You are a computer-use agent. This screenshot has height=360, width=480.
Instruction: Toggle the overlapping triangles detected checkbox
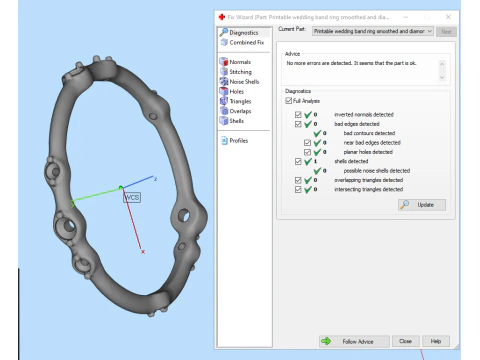pos(298,180)
